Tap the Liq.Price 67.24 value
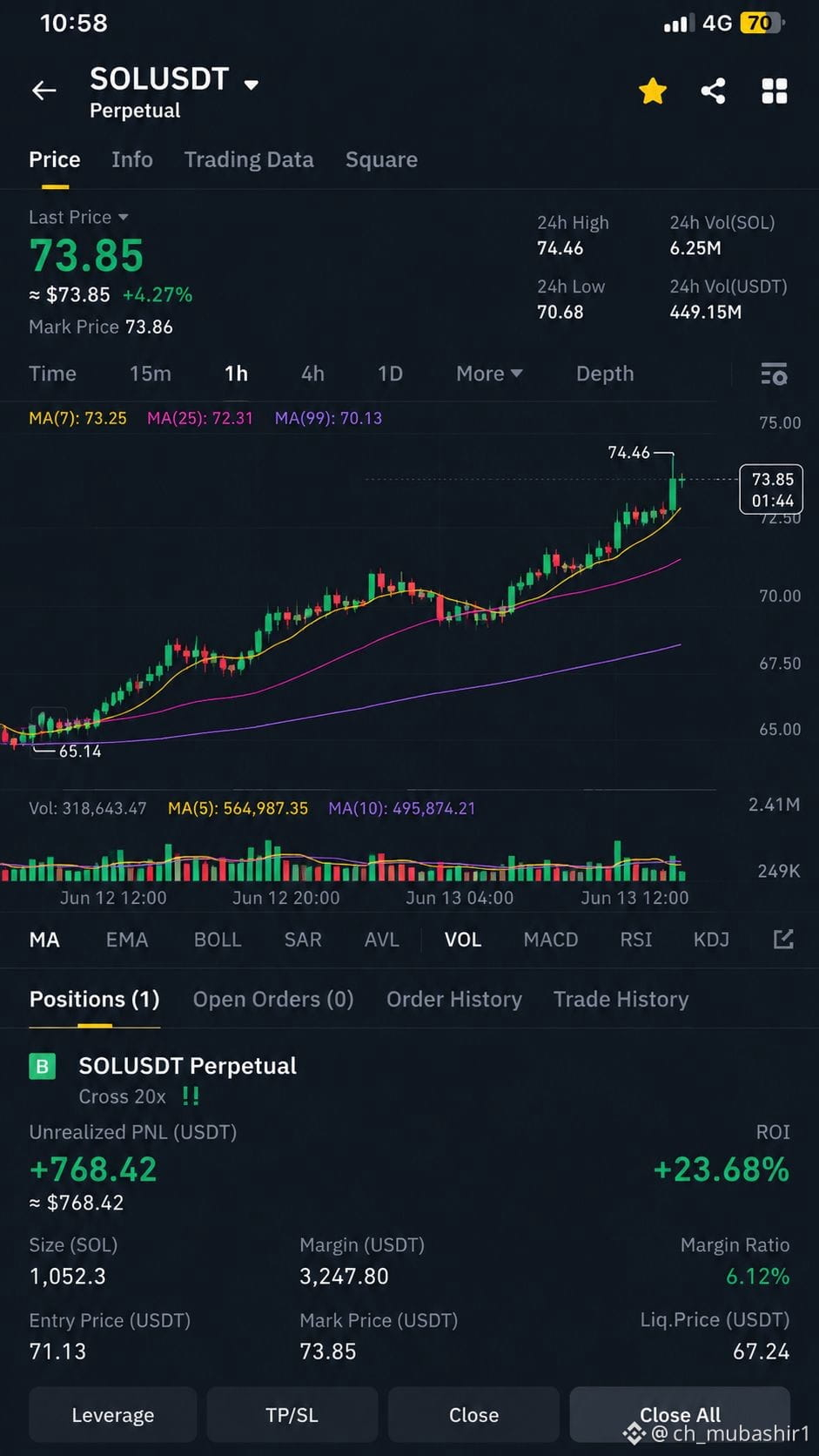819x1456 pixels. pyautogui.click(x=762, y=1352)
